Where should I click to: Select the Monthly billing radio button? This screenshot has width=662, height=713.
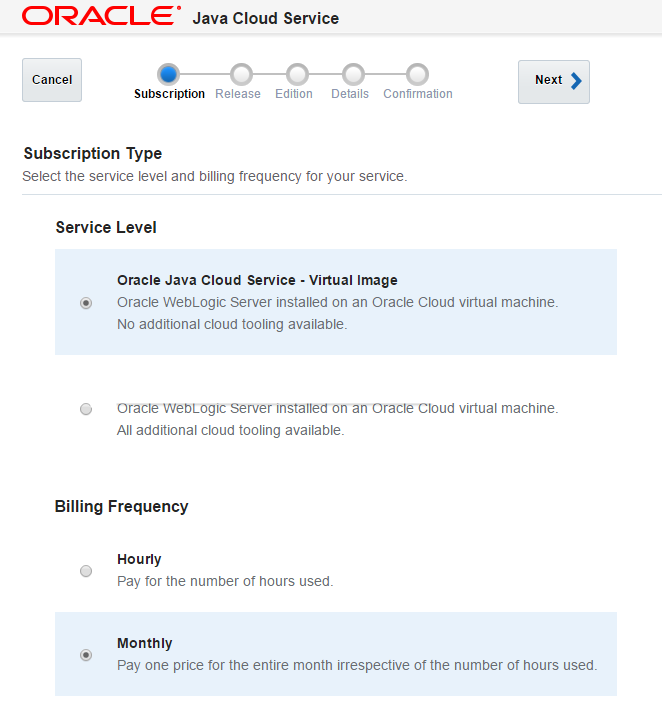(86, 655)
